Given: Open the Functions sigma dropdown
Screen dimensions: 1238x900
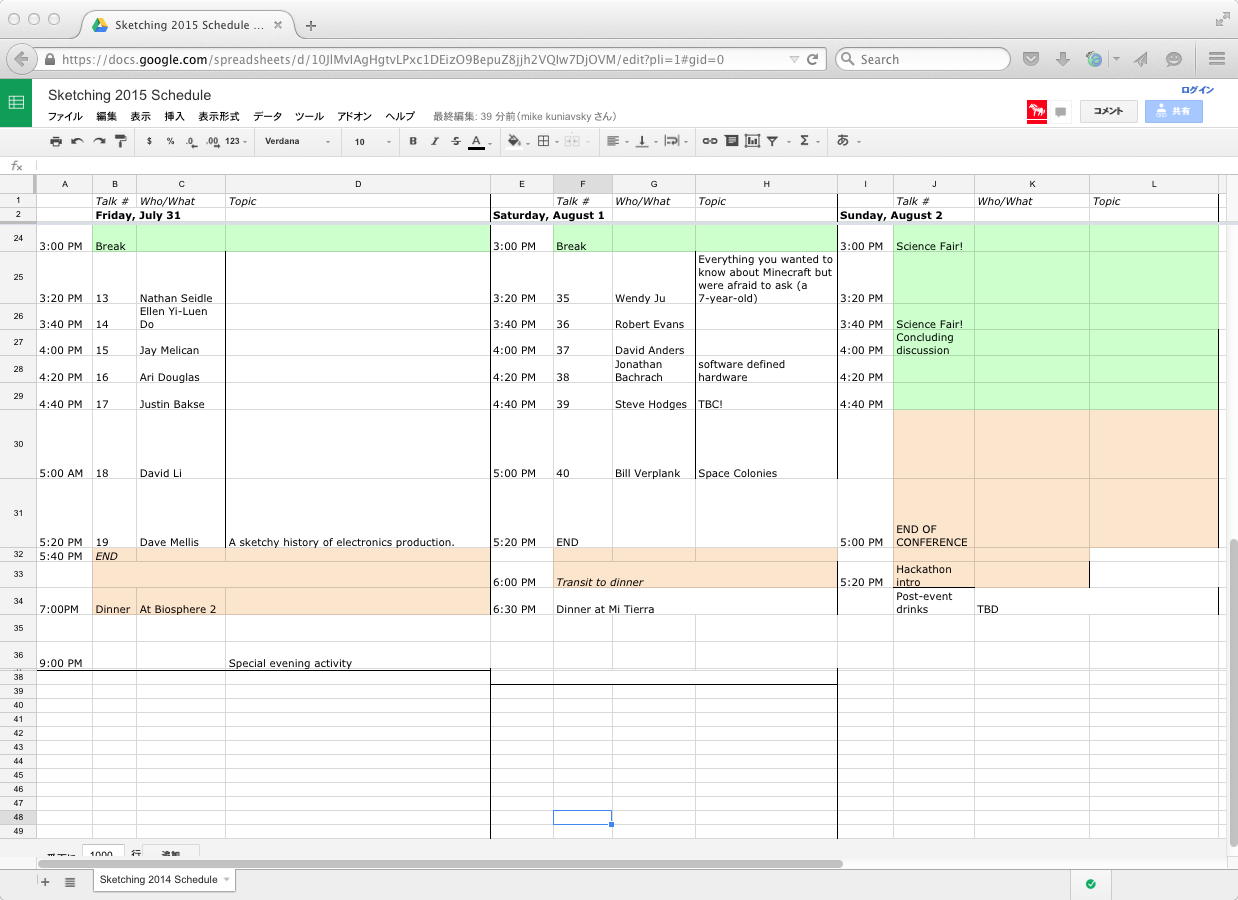Looking at the screenshot, I should pos(807,142).
